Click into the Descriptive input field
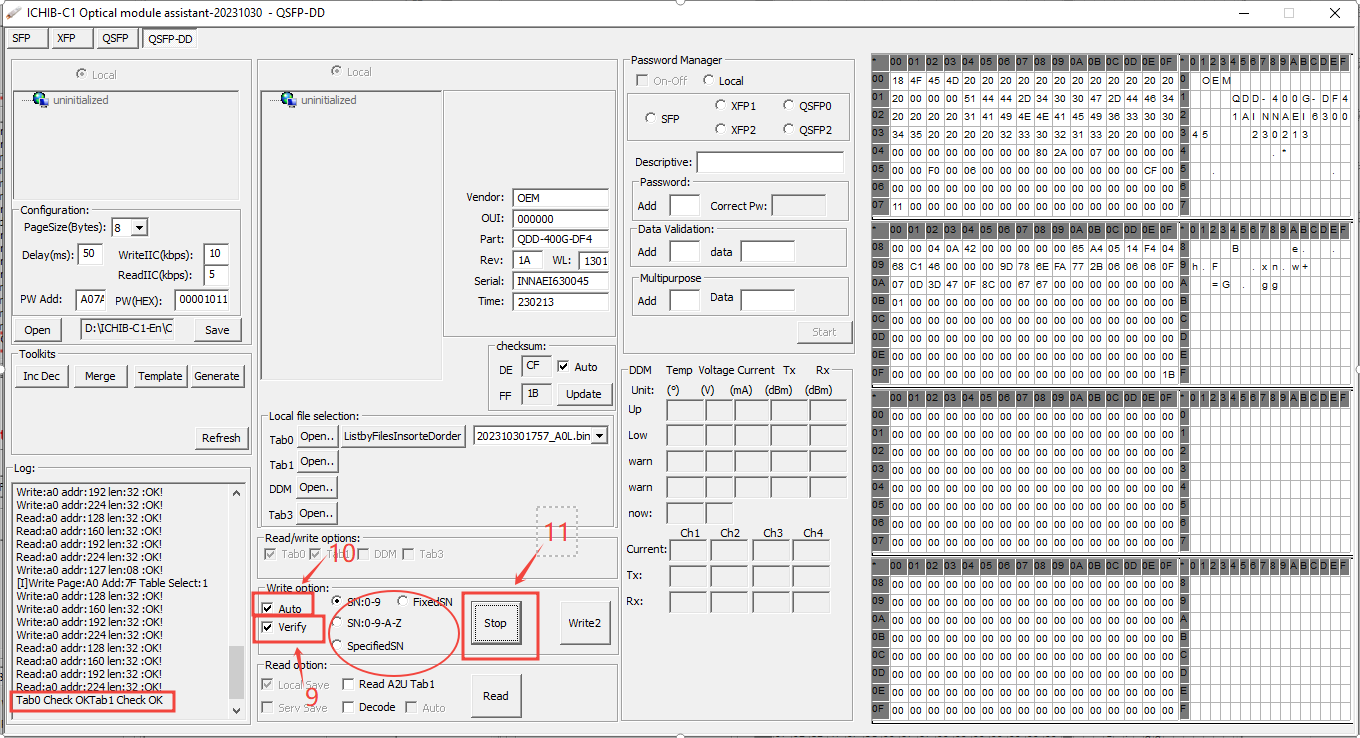The height and width of the screenshot is (738, 1360). tap(769, 162)
